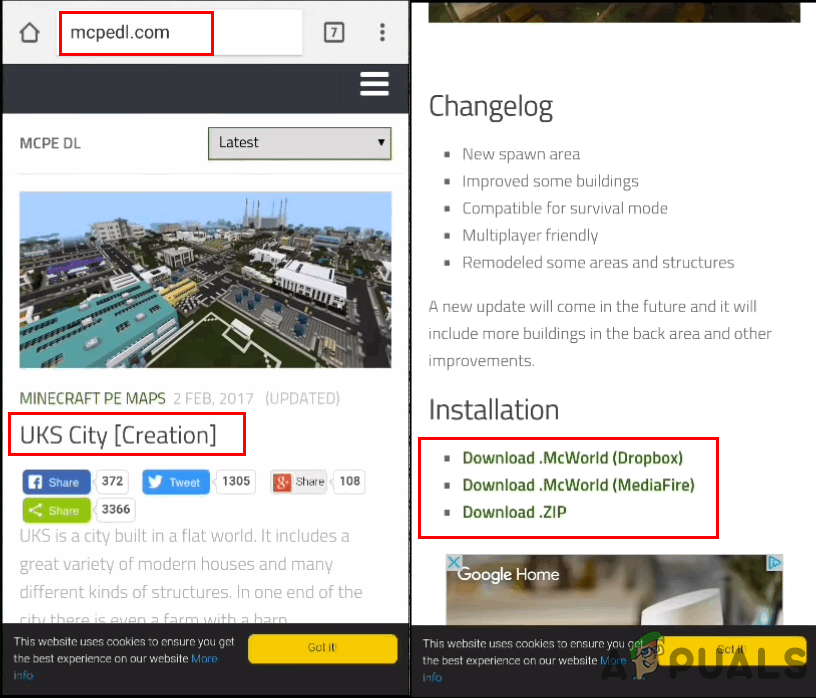The height and width of the screenshot is (698, 816).
Task: Download .McWorld via Dropbox link
Action: tap(572, 458)
